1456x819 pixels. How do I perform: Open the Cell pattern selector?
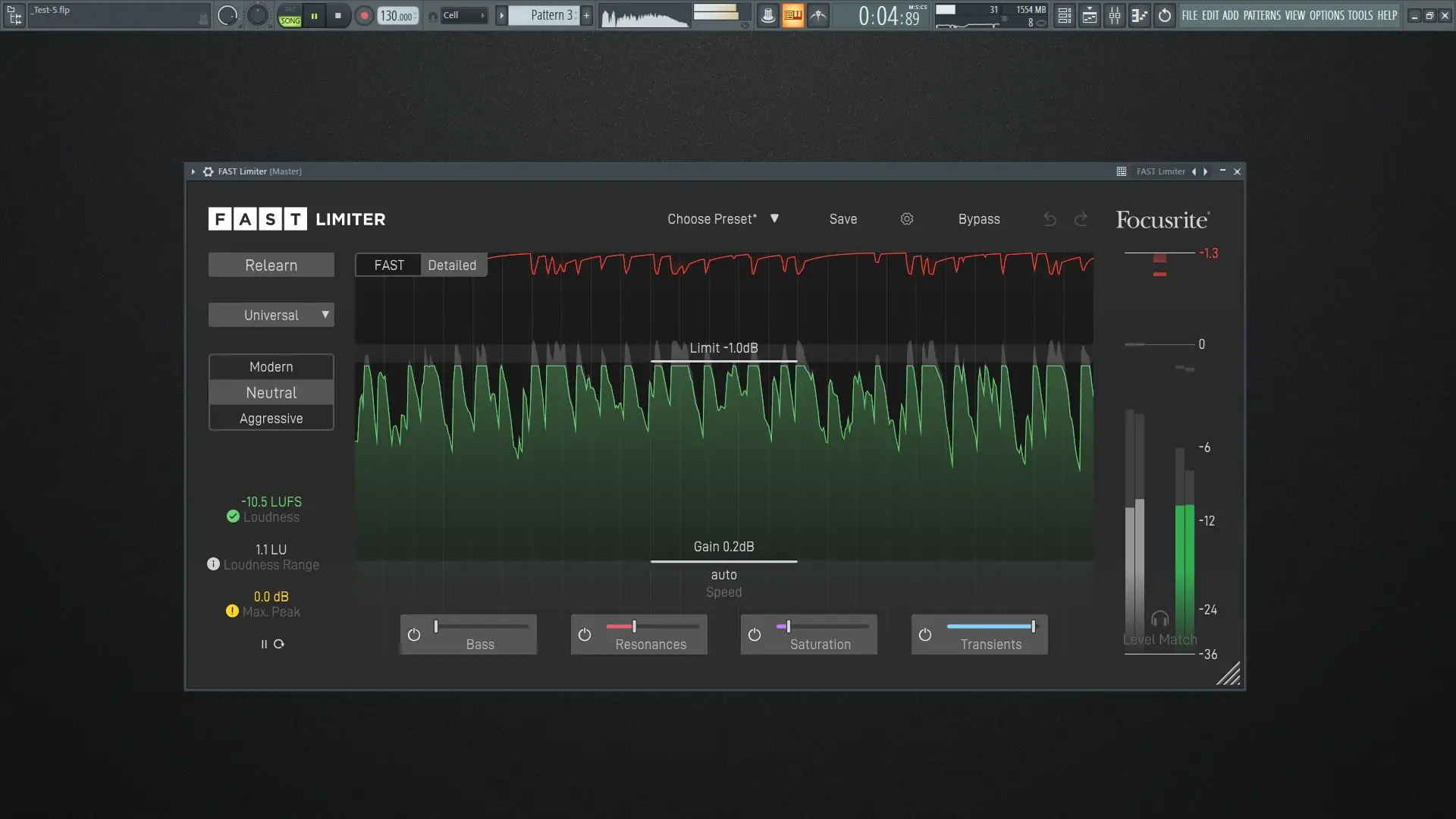[x=463, y=14]
